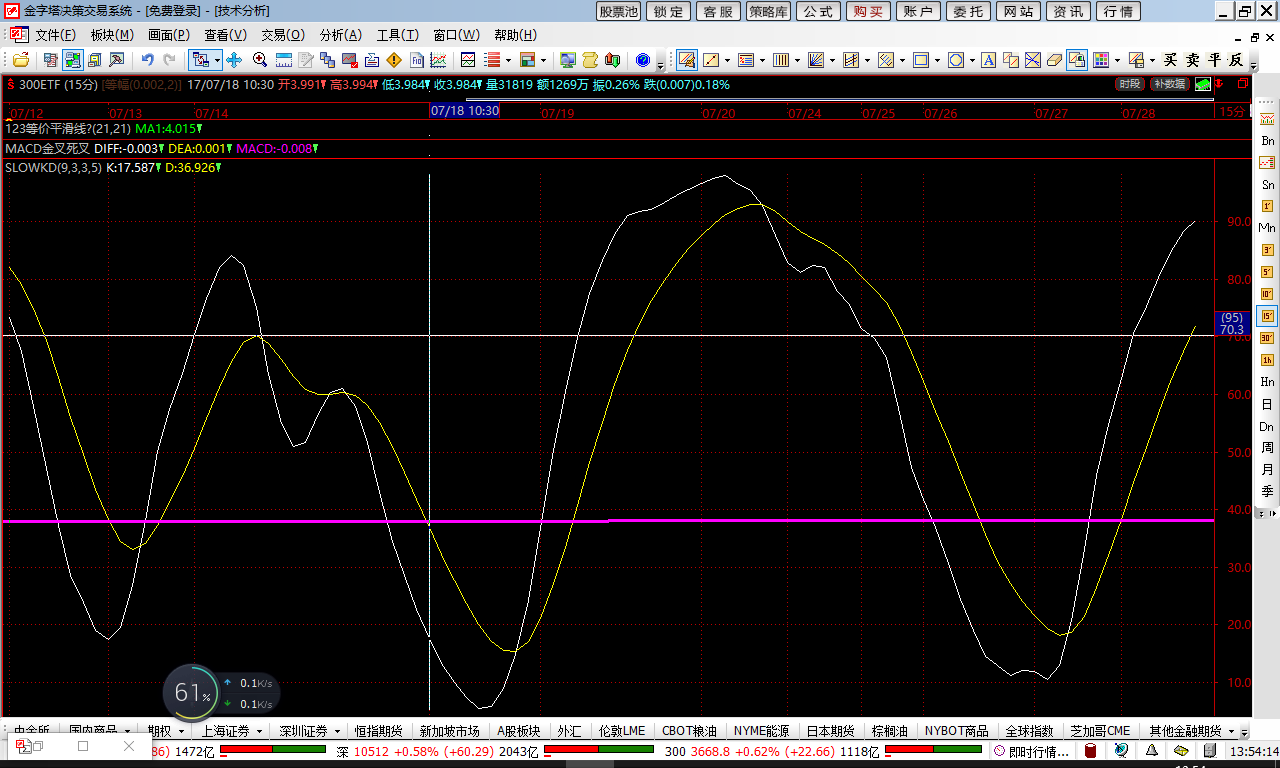Click the 策略库 button

[768, 11]
